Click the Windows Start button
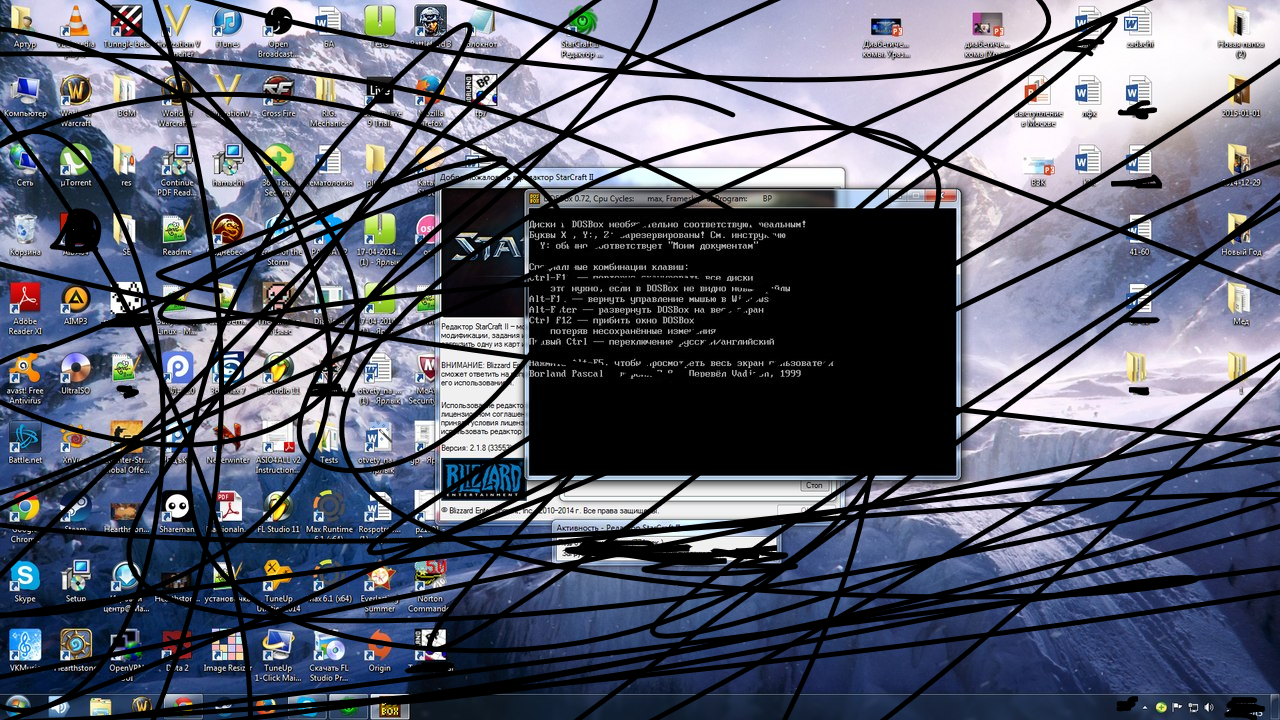The height and width of the screenshot is (720, 1280). click(x=18, y=706)
